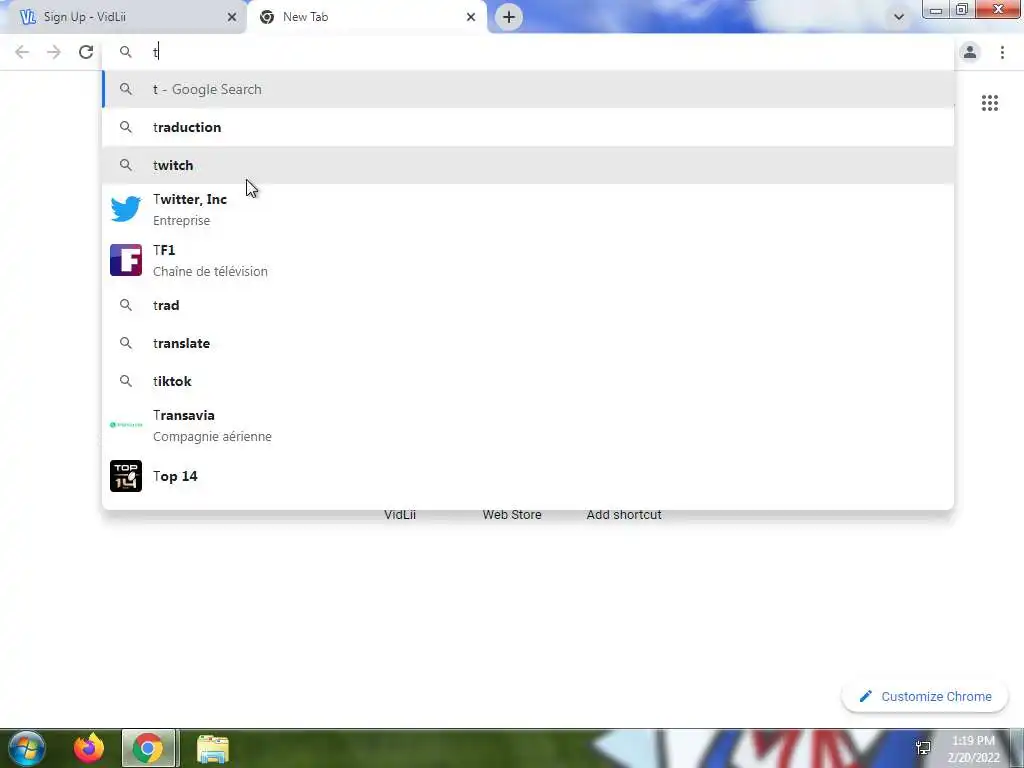Choose the 'translate' suggestion
Viewport: 1024px width, 768px height.
(528, 343)
